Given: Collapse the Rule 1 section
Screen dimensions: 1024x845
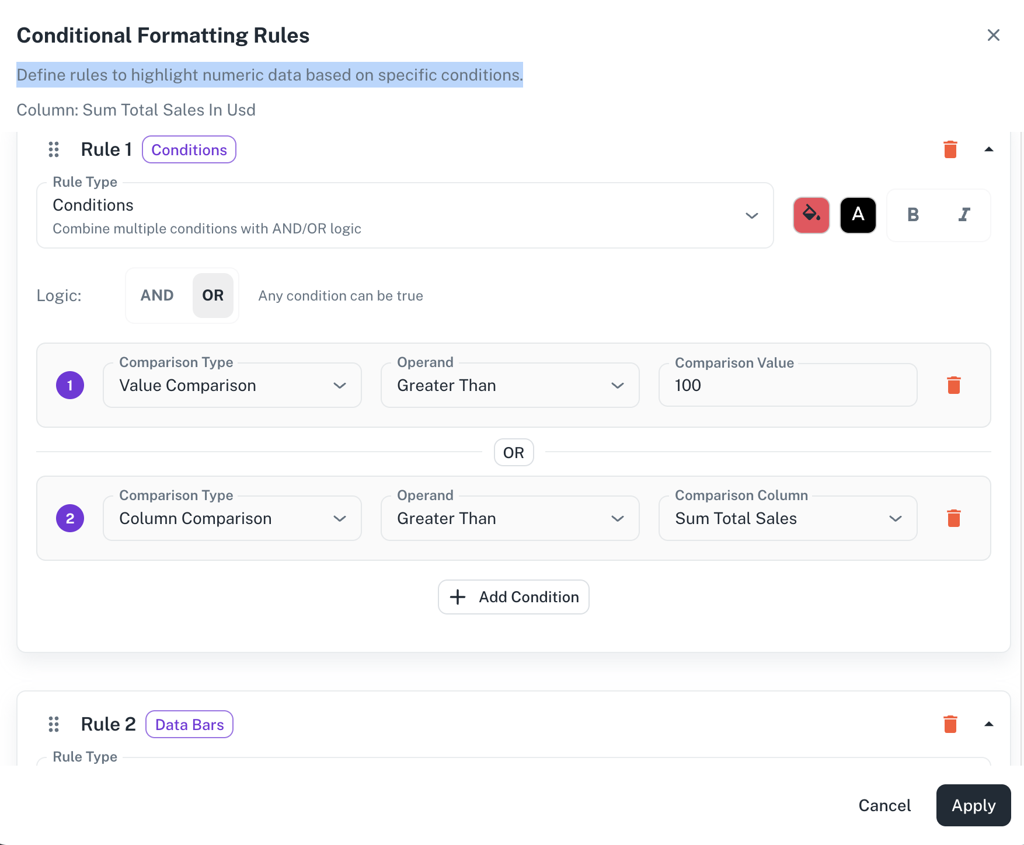Looking at the screenshot, I should (989, 150).
